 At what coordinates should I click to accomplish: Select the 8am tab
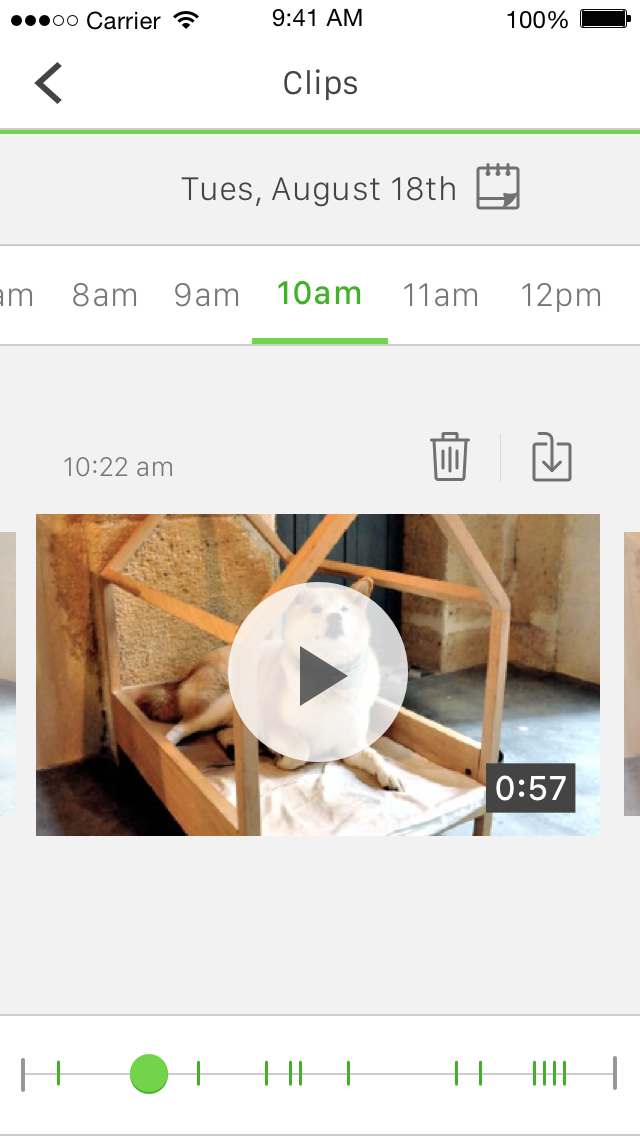[105, 296]
